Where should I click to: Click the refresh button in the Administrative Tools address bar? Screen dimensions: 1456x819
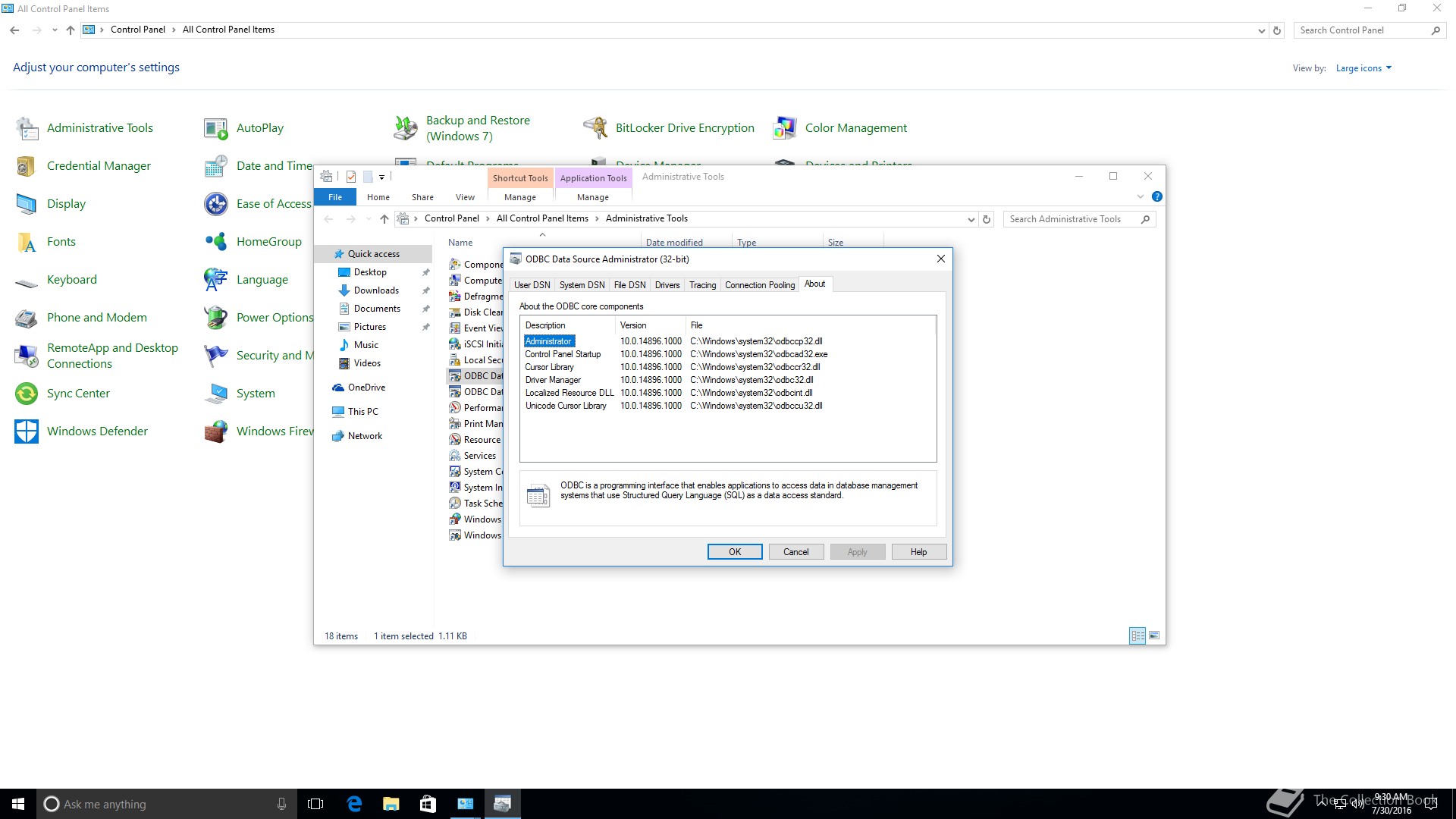coord(987,219)
